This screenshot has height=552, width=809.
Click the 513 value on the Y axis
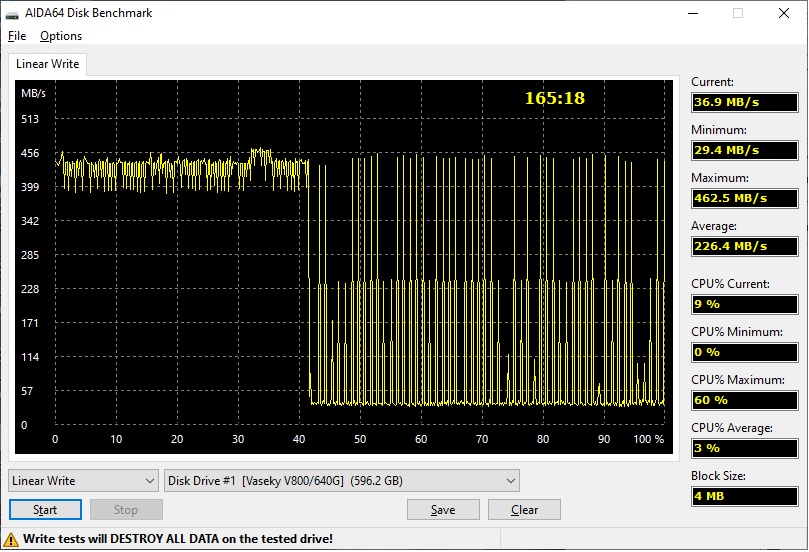tap(30, 119)
